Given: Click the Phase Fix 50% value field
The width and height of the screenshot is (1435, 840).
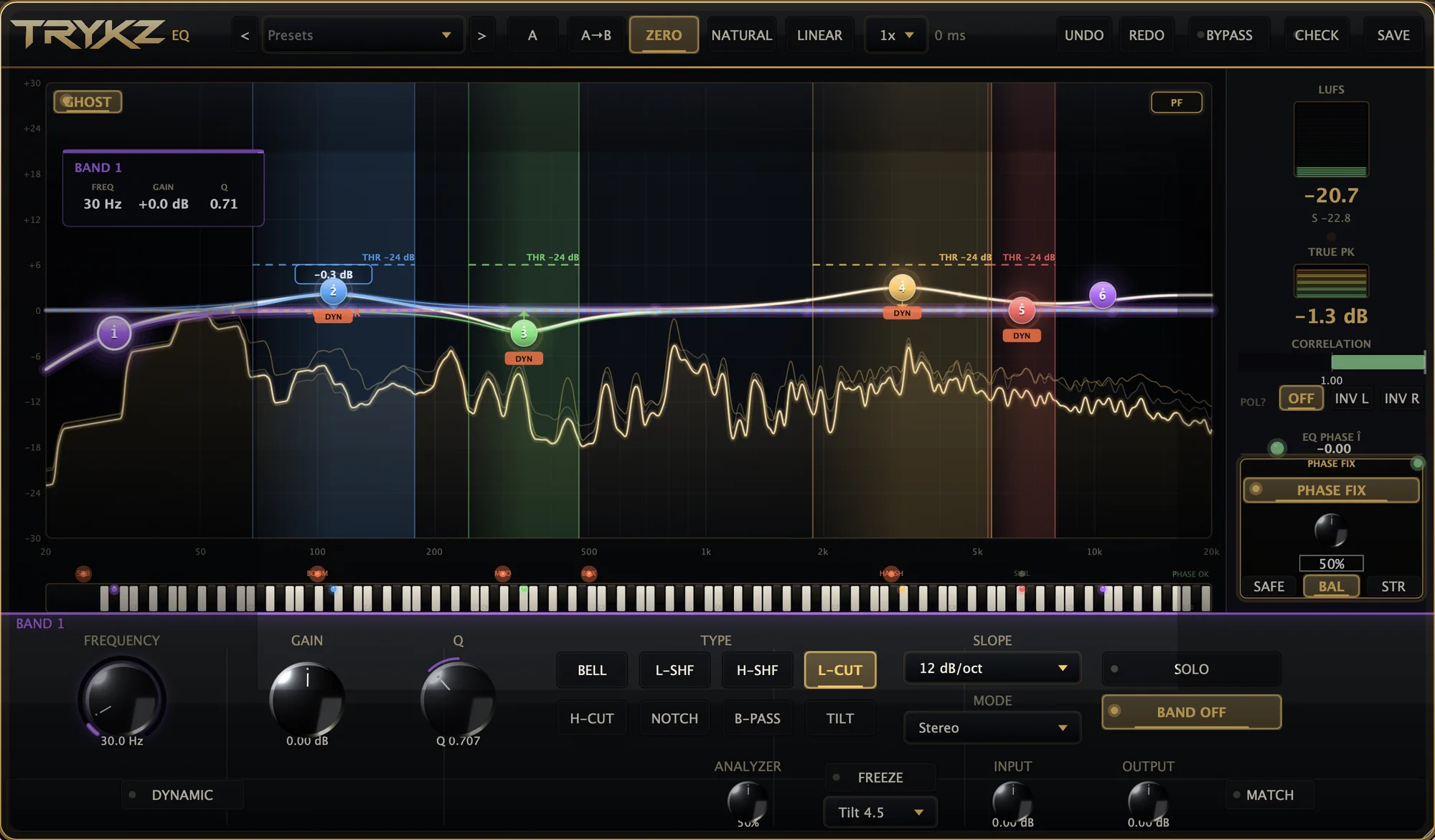Looking at the screenshot, I should tap(1331, 564).
